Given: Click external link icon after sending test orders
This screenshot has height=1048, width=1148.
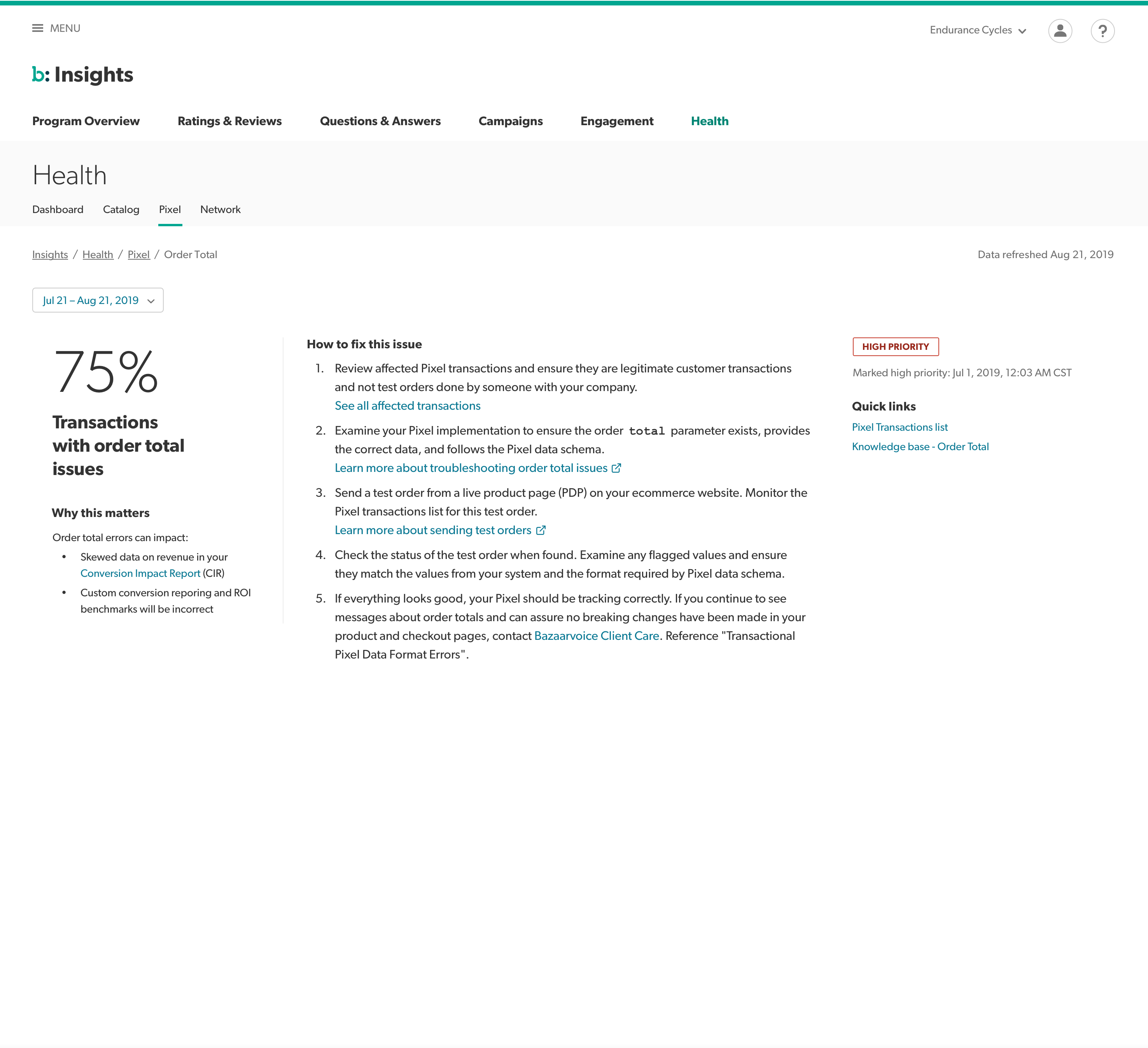Looking at the screenshot, I should pyautogui.click(x=541, y=531).
